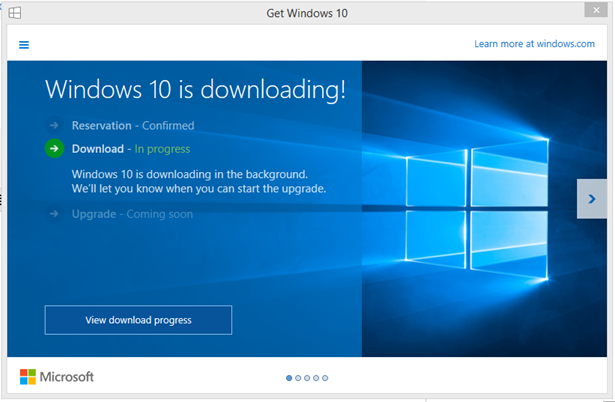Image resolution: width=615 pixels, height=402 pixels.
Task: Open Learn more at windows.com link
Action: click(x=534, y=44)
